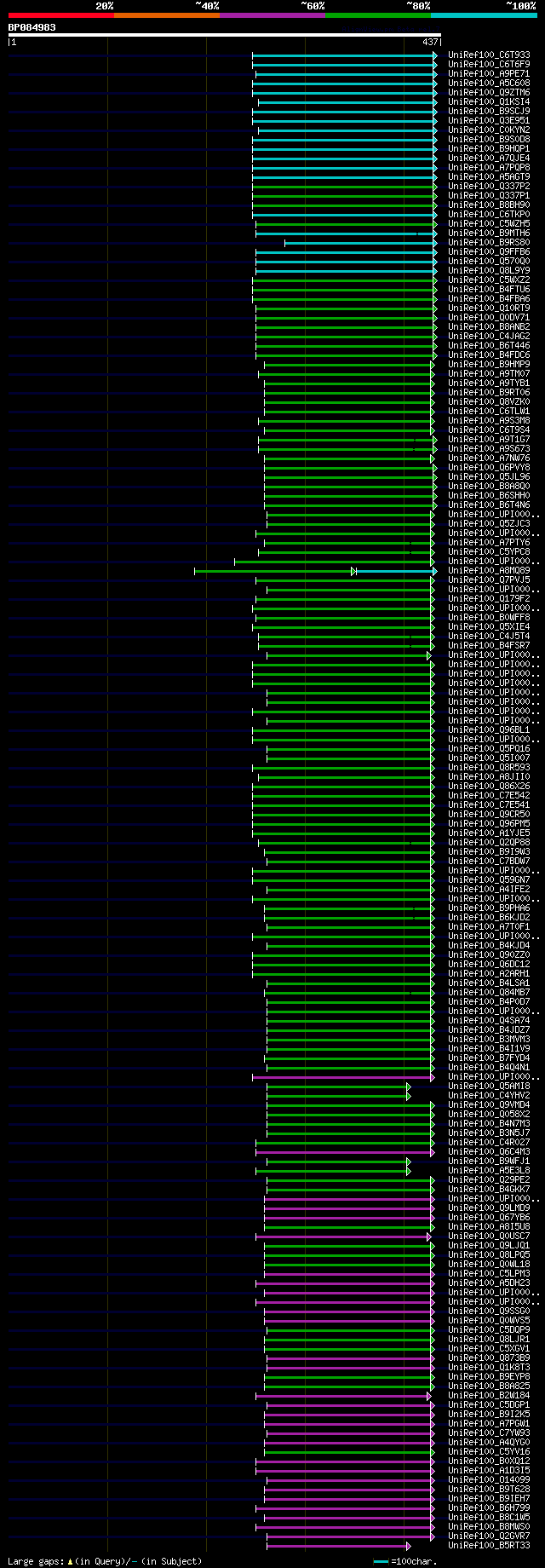Click the query end position 437
This screenshot has width=545, height=1568.
coord(430,42)
